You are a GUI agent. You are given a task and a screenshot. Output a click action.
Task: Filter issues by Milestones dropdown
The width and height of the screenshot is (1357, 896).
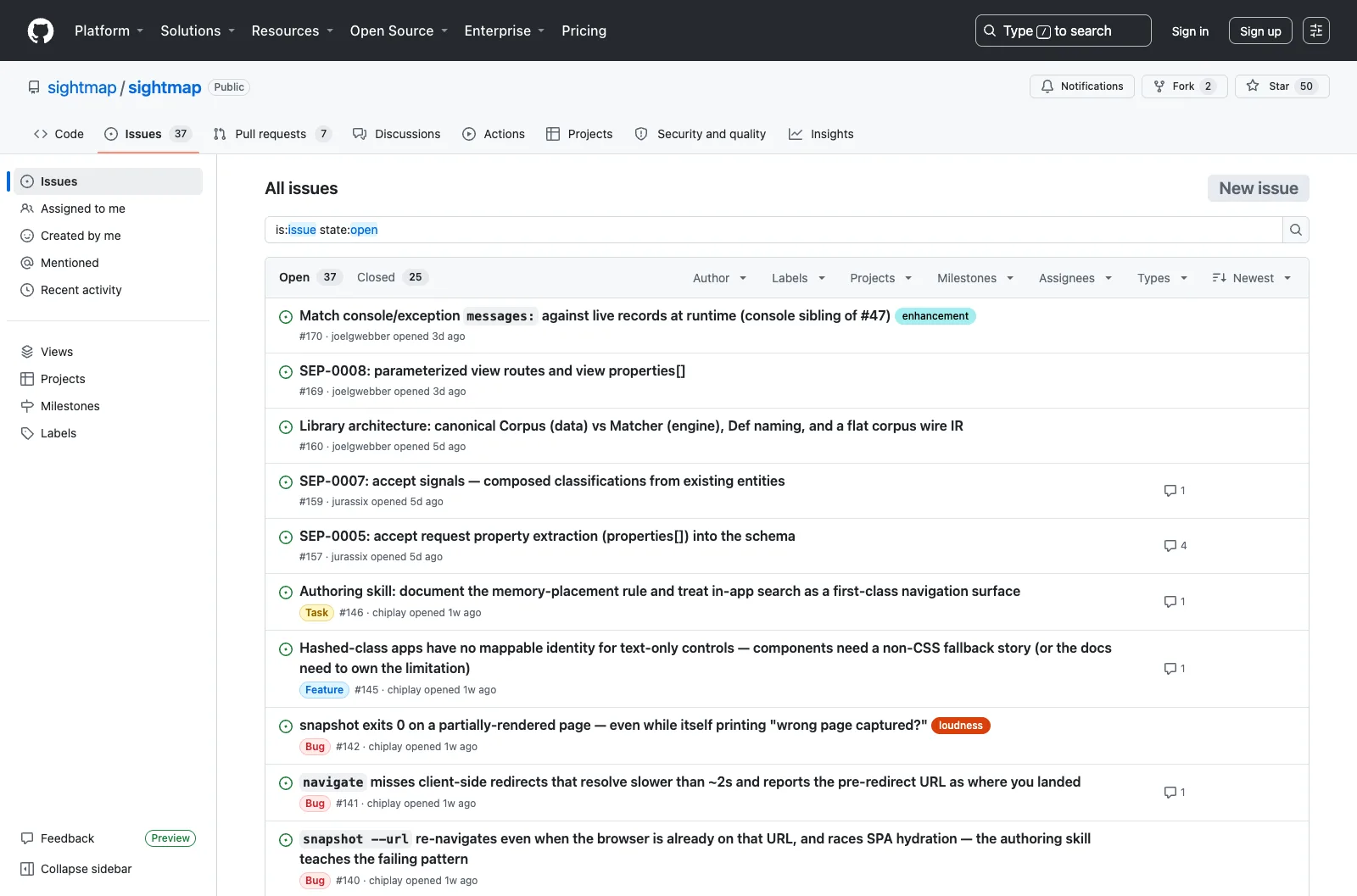975,278
